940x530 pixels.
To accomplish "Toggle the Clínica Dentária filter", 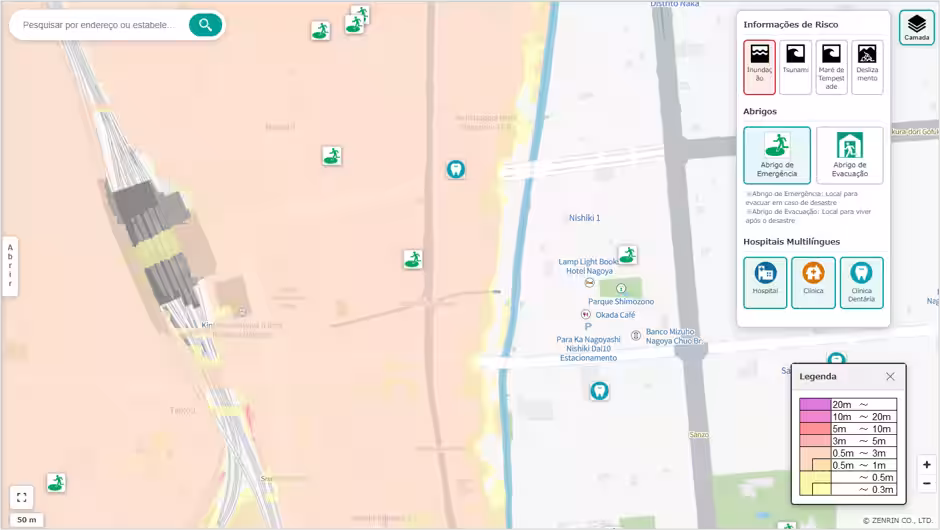I will (861, 282).
